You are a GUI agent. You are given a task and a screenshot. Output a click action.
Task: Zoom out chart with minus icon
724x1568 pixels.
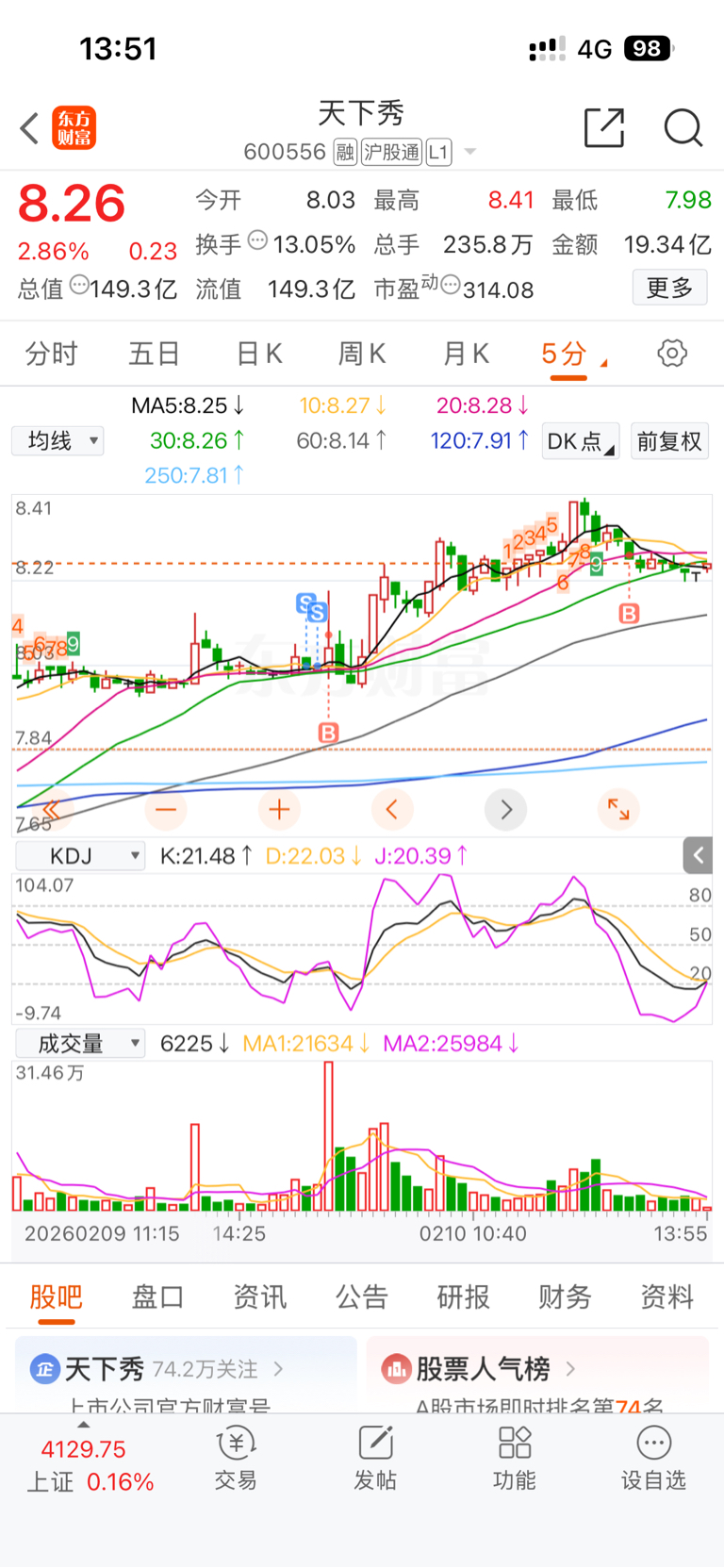tap(166, 809)
